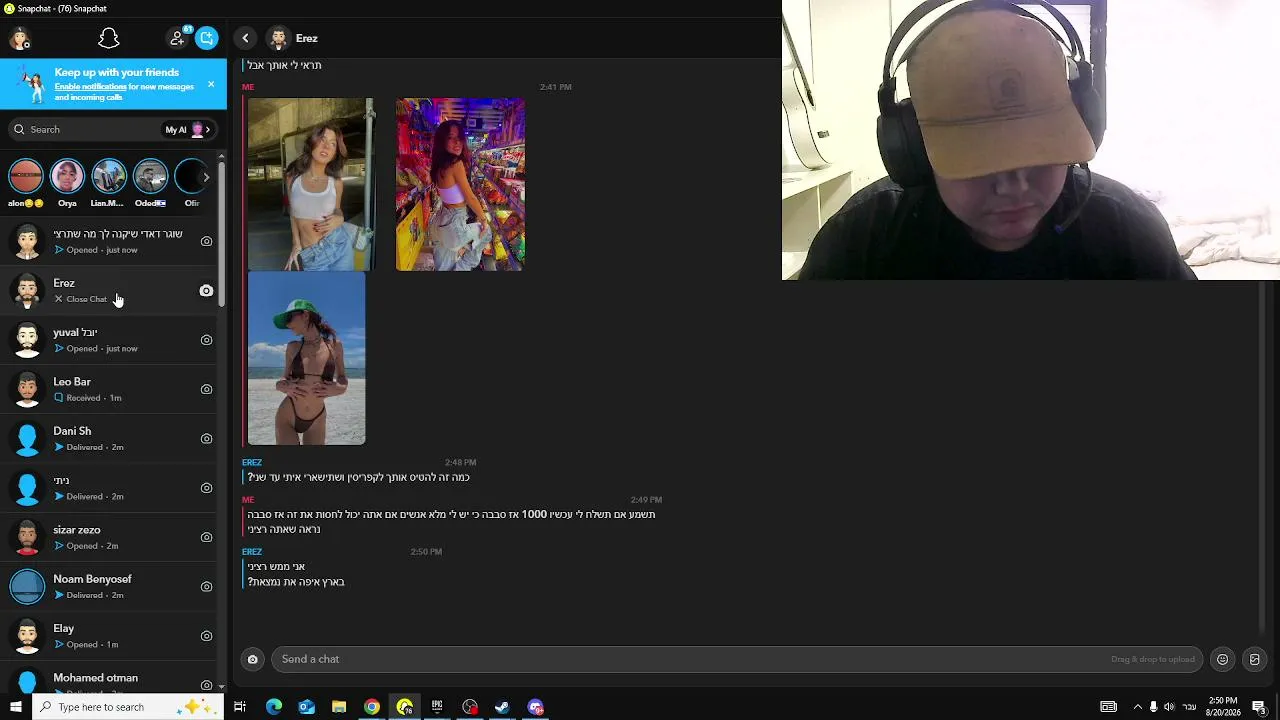Dismiss the Keep up with your friends banner
Viewport: 1280px width, 720px height.
click(x=211, y=84)
